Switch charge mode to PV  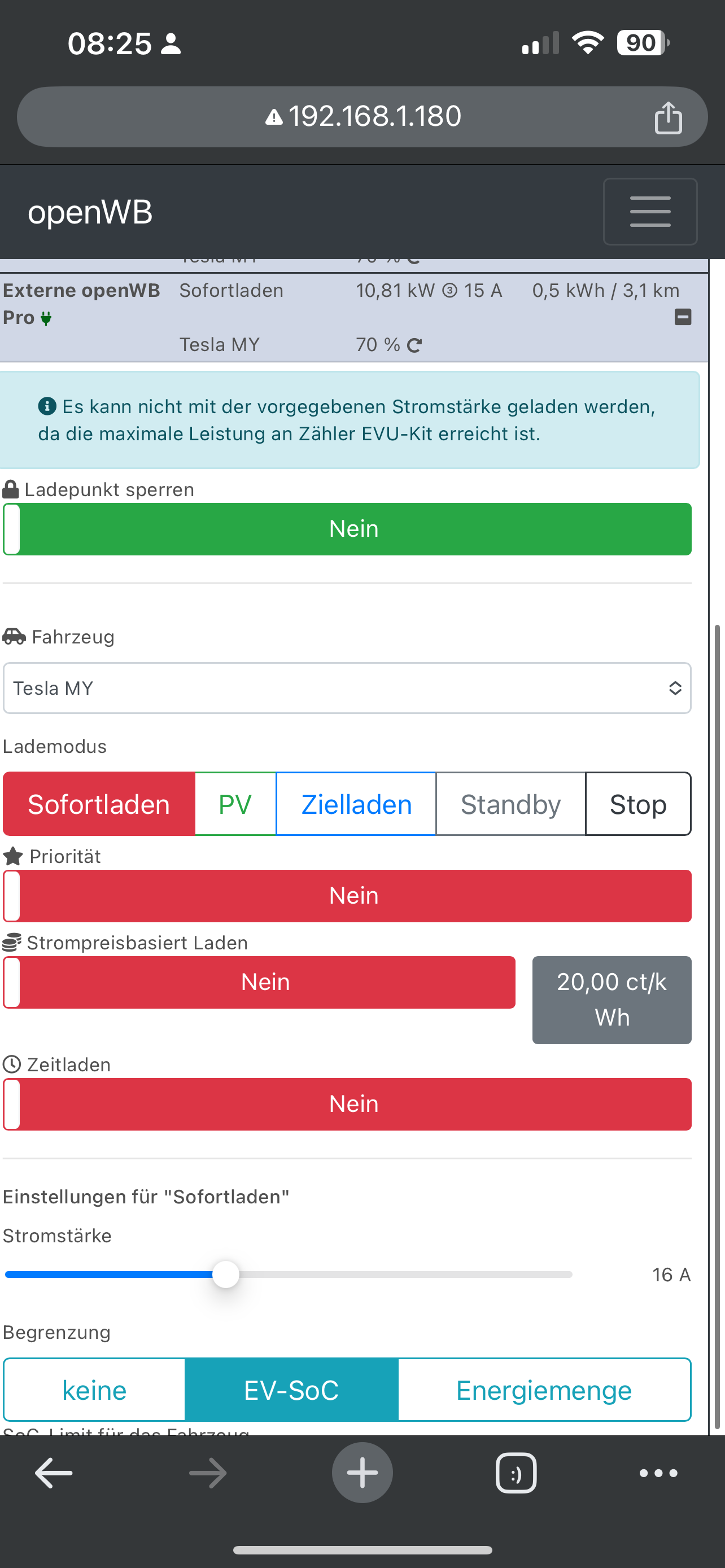[x=235, y=805]
